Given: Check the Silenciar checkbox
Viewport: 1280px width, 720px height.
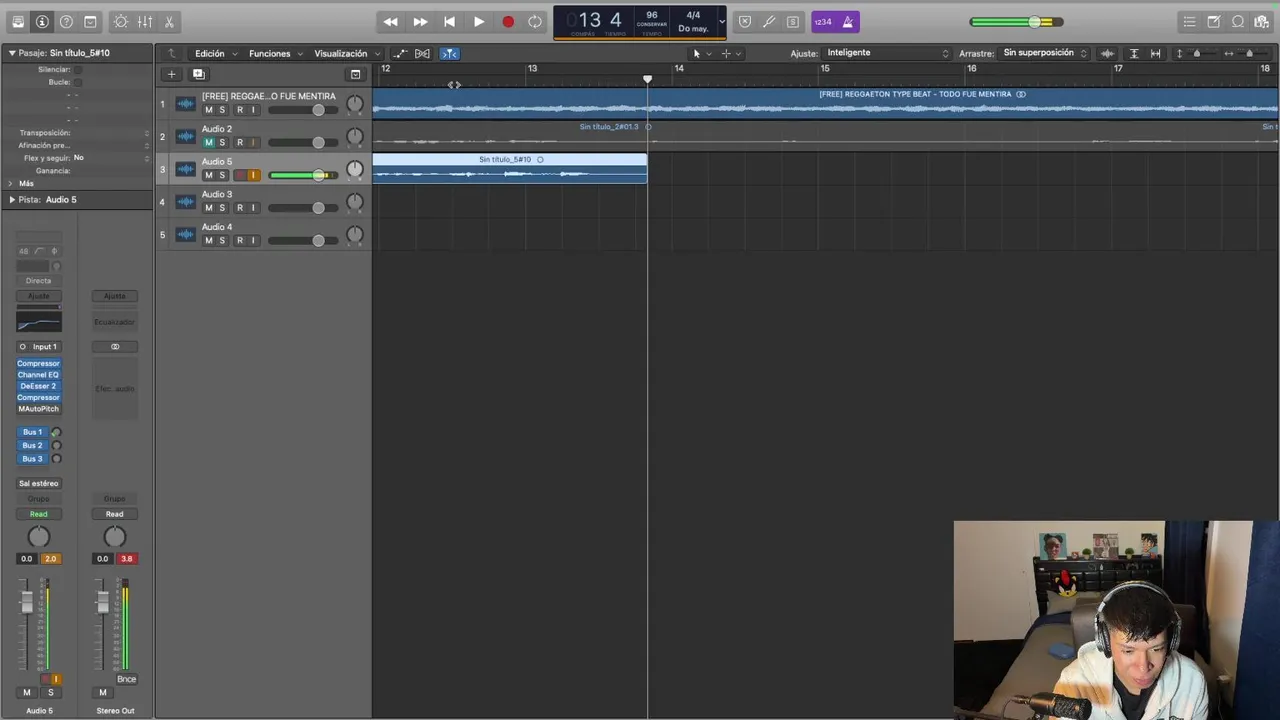Looking at the screenshot, I should pyautogui.click(x=78, y=70).
